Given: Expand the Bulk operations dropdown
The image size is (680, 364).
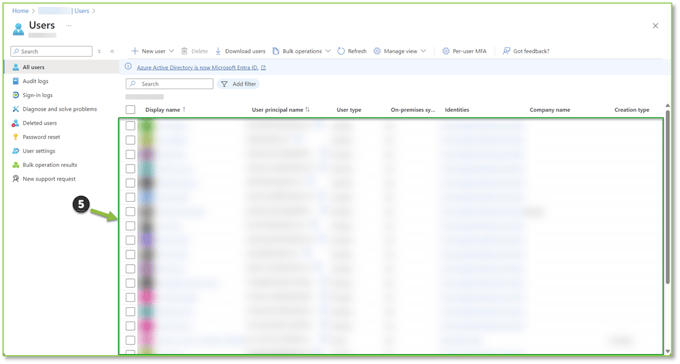Looking at the screenshot, I should pos(328,51).
